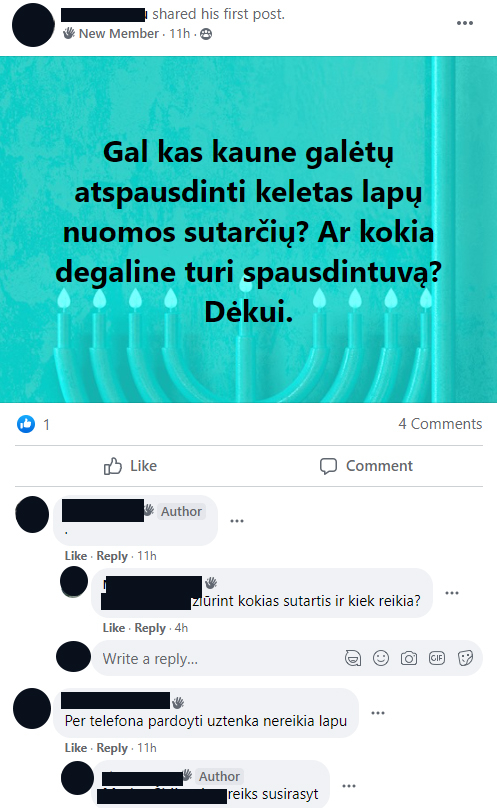This screenshot has height=808, width=497.
Task: Reply to the author's first dot comment
Action: coord(112,556)
